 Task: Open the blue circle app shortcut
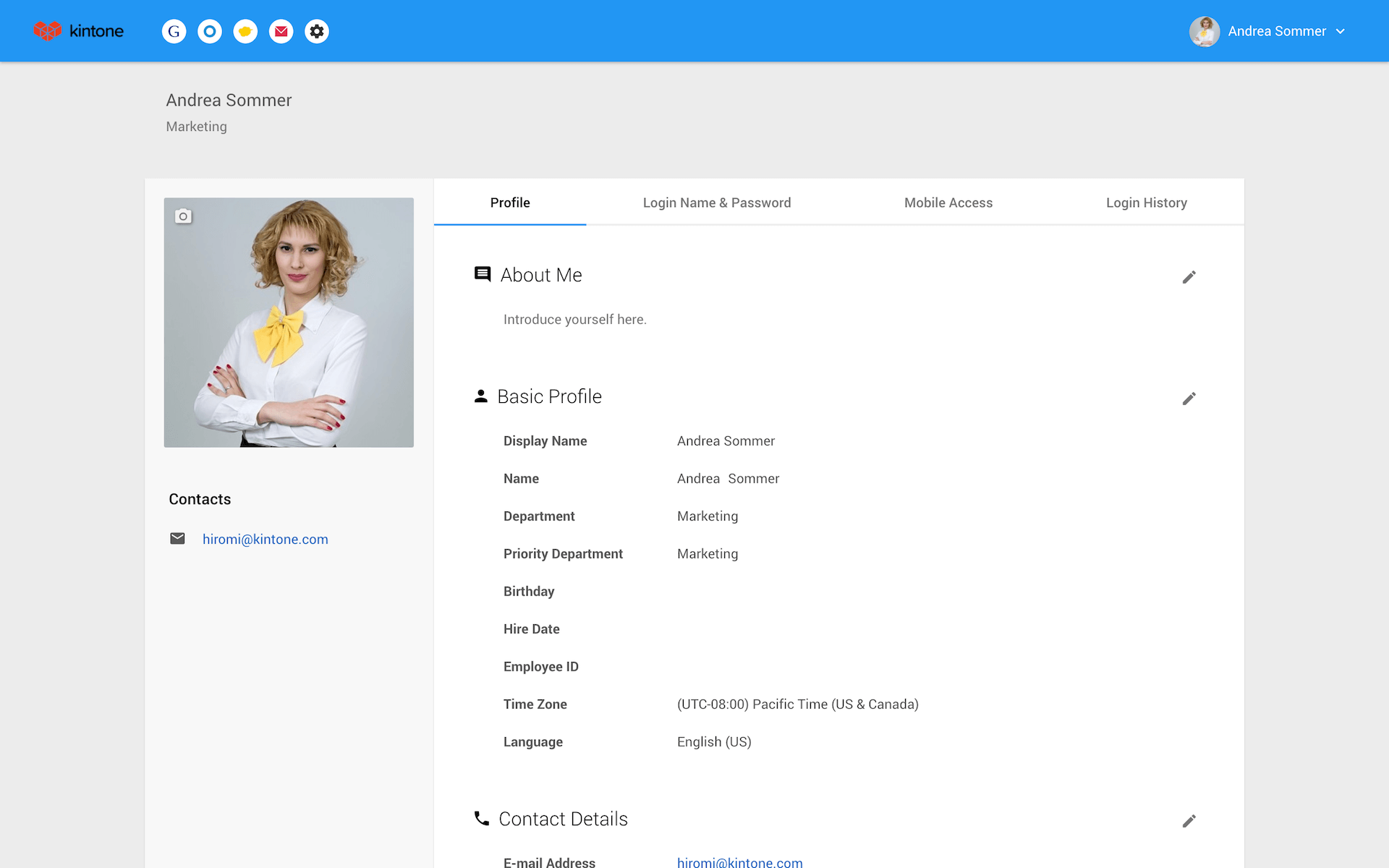[210, 31]
